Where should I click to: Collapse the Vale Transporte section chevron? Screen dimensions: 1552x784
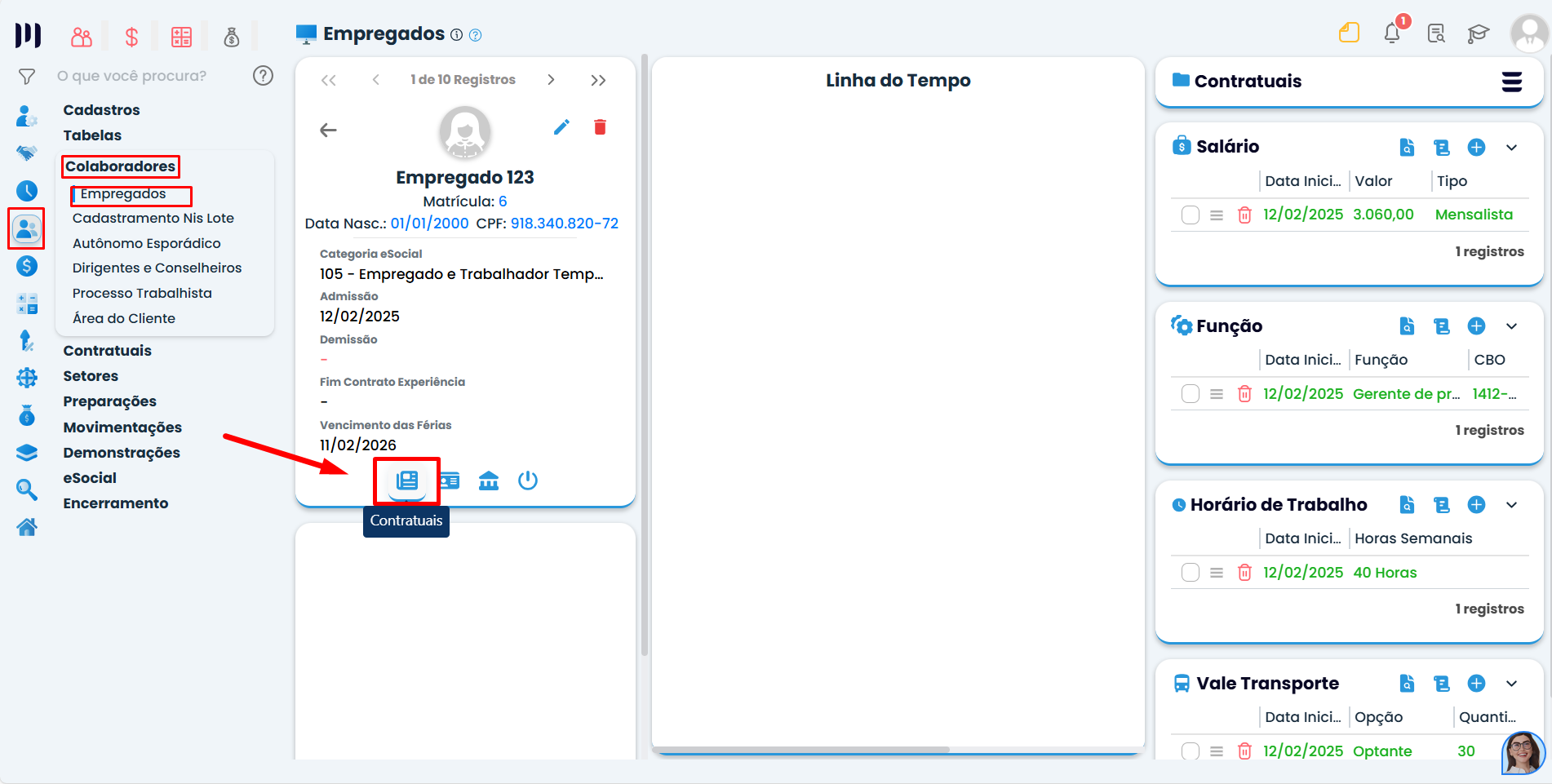pos(1511,684)
